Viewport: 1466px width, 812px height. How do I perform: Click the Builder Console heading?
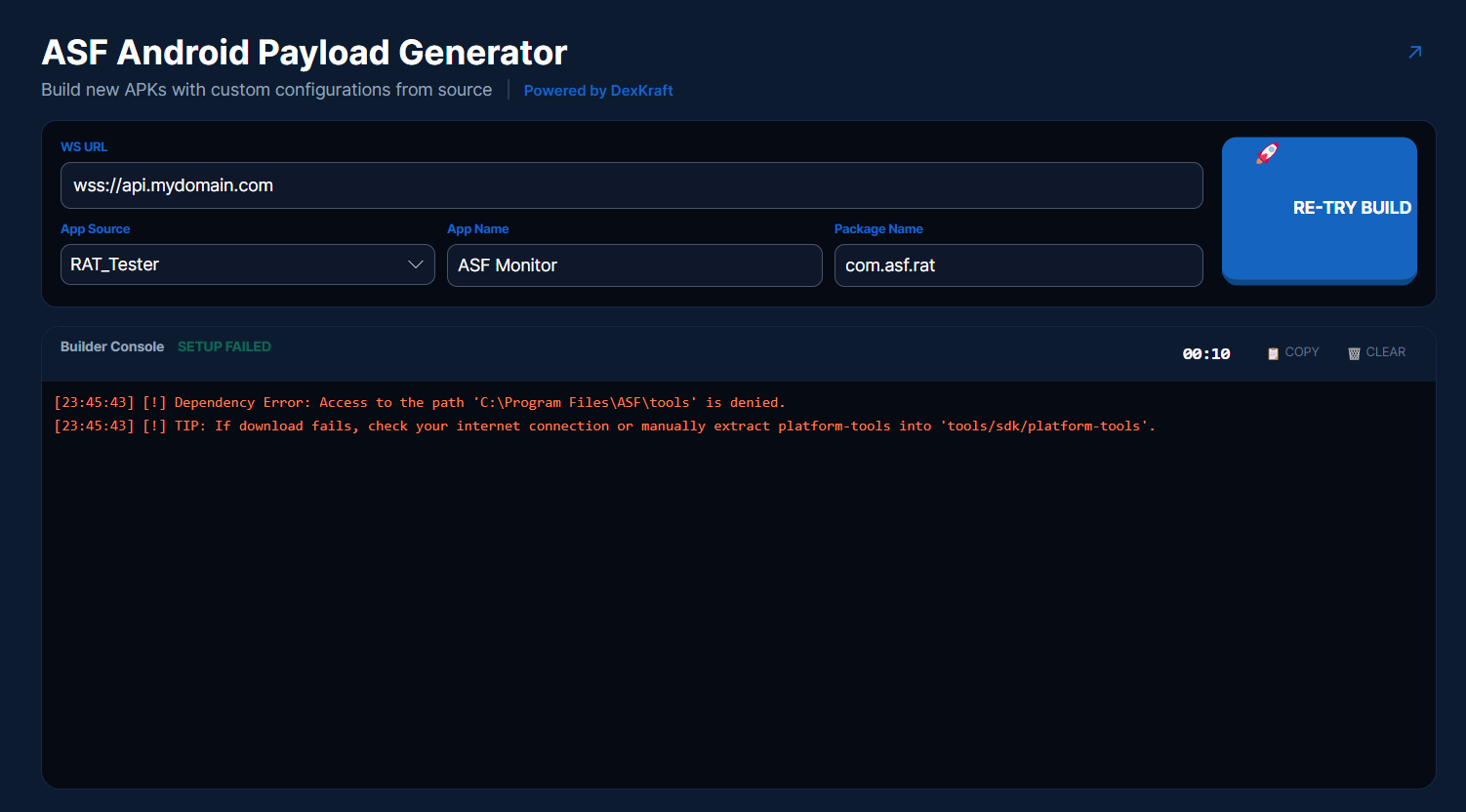point(112,346)
